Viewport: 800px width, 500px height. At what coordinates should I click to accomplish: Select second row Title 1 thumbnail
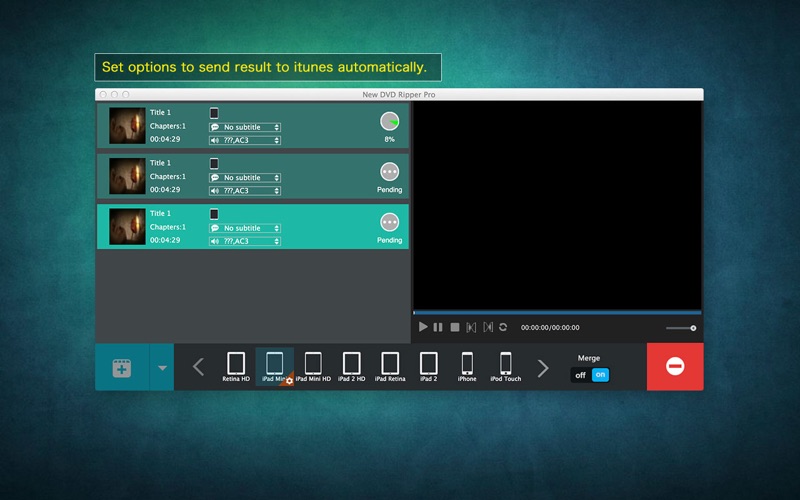[127, 176]
